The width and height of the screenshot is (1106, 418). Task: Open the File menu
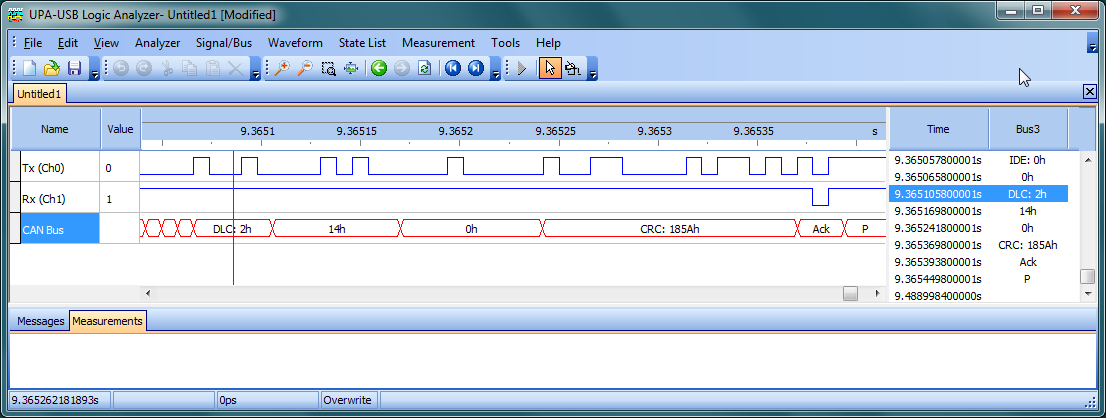click(x=32, y=43)
